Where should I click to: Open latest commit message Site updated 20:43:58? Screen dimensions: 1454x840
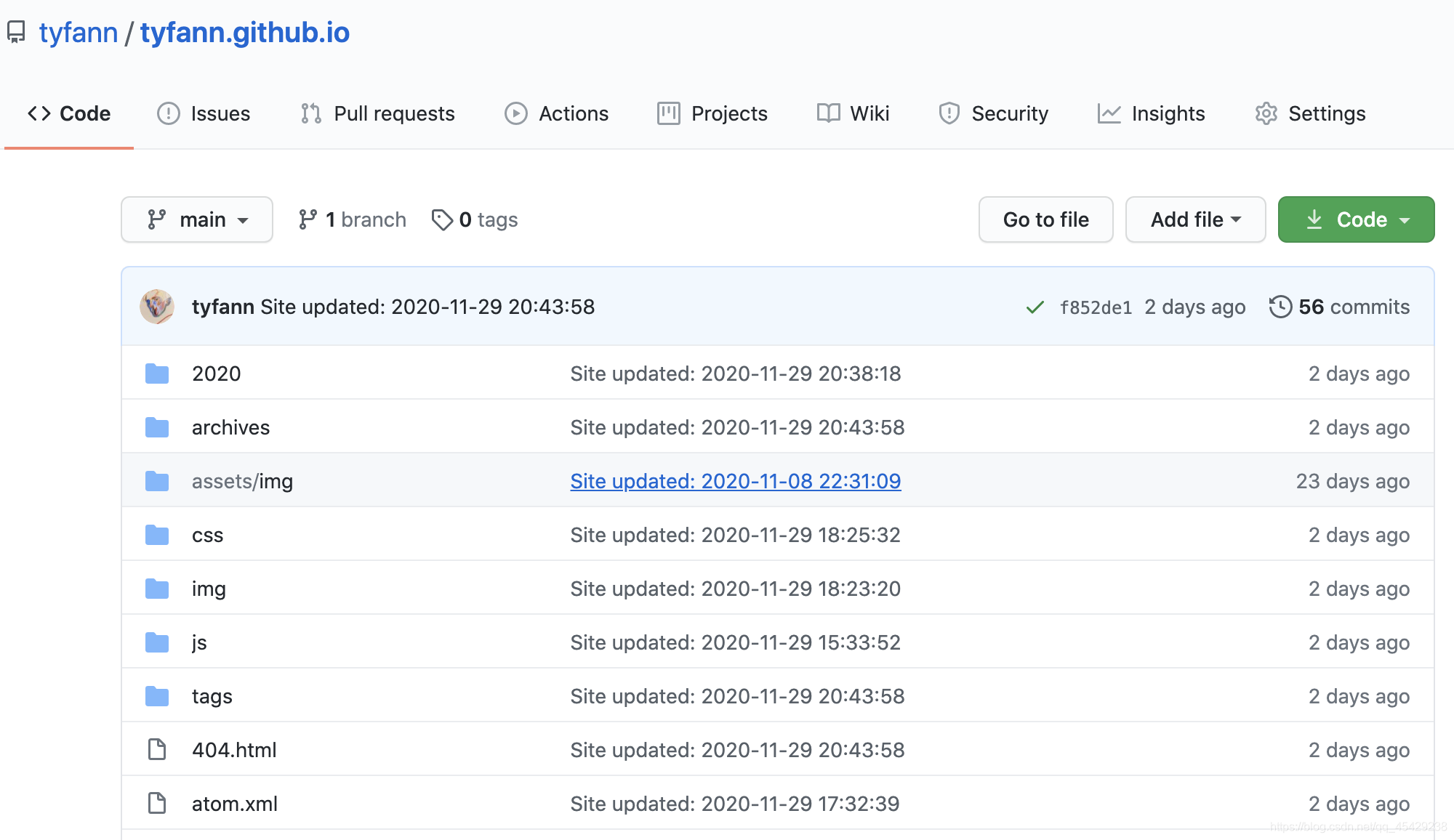427,307
